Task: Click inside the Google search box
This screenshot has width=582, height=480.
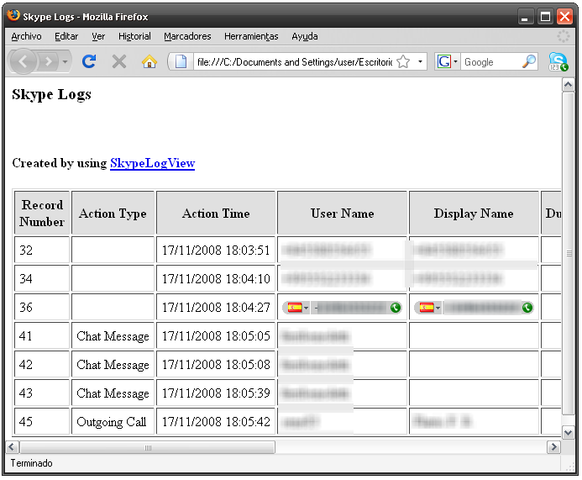Action: click(491, 62)
